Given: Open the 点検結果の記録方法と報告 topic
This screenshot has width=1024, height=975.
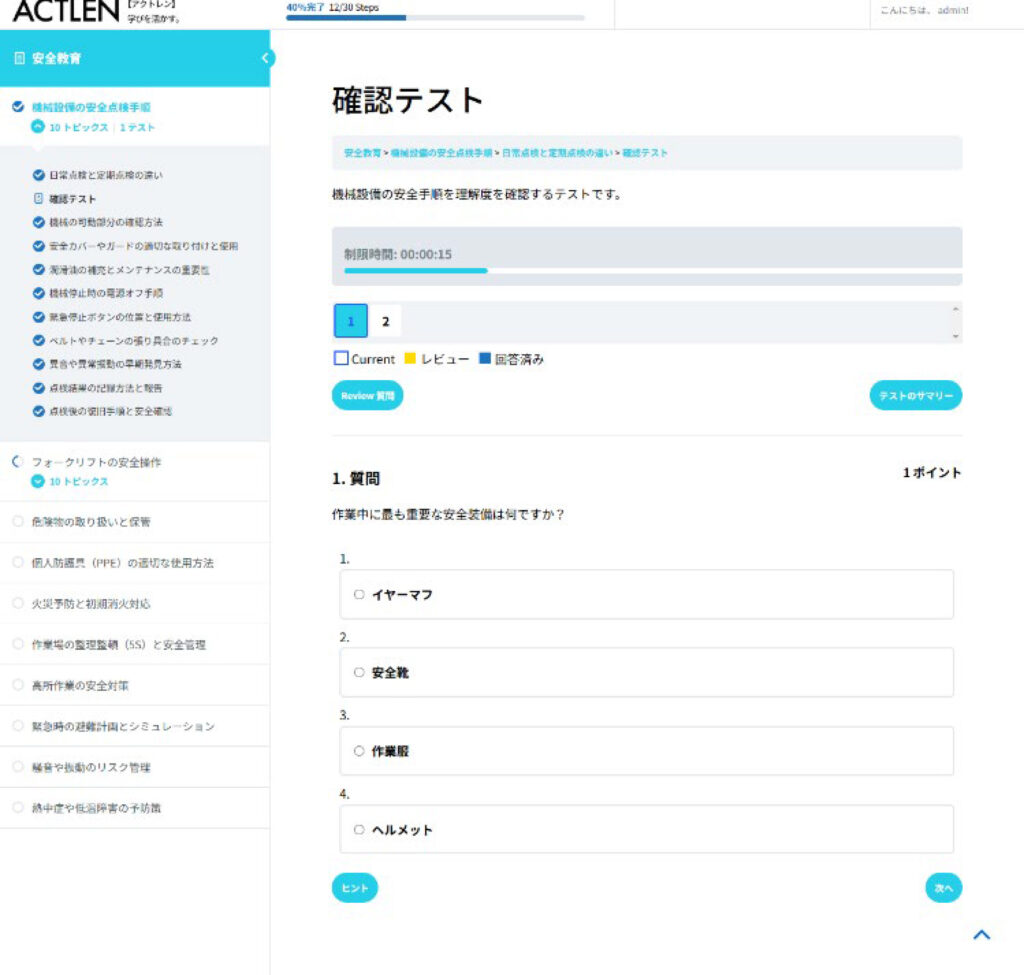Looking at the screenshot, I should (106, 388).
